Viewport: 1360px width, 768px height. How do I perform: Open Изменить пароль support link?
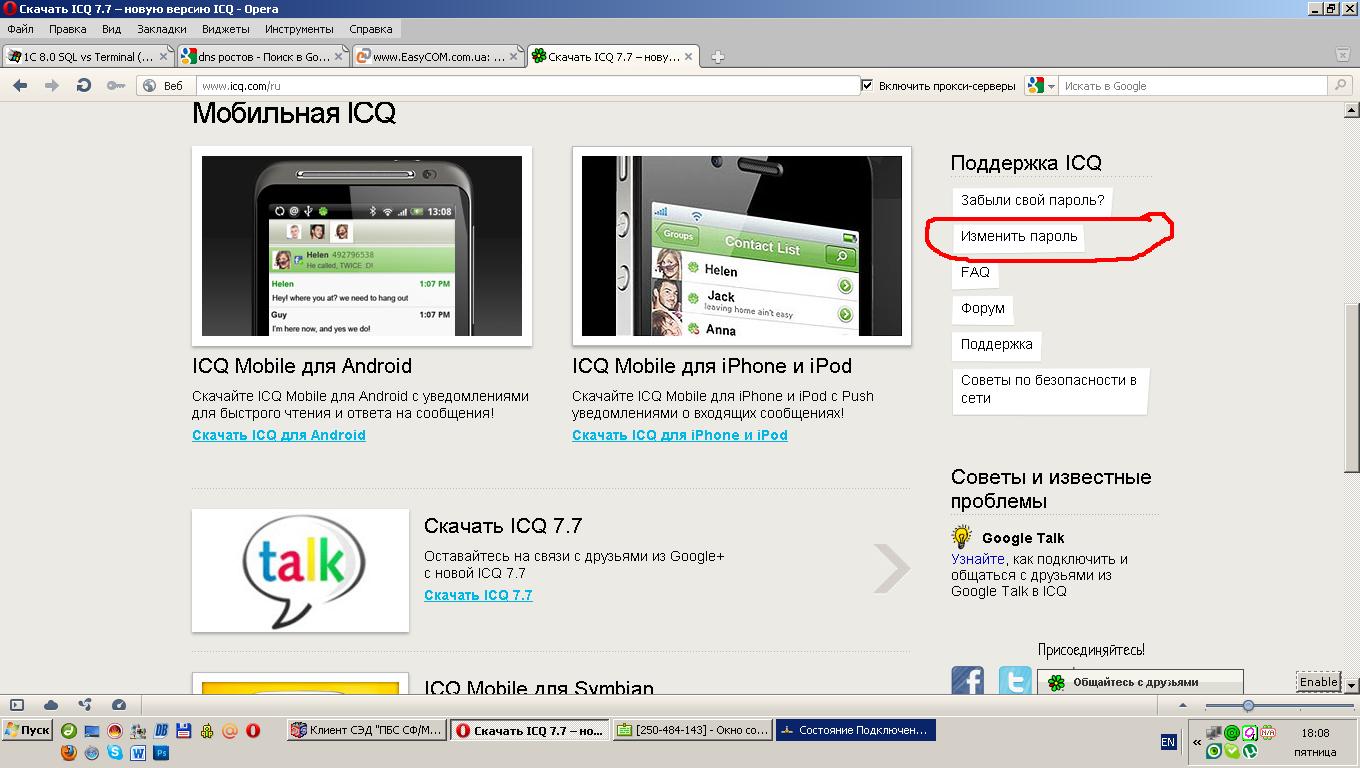tap(1019, 236)
